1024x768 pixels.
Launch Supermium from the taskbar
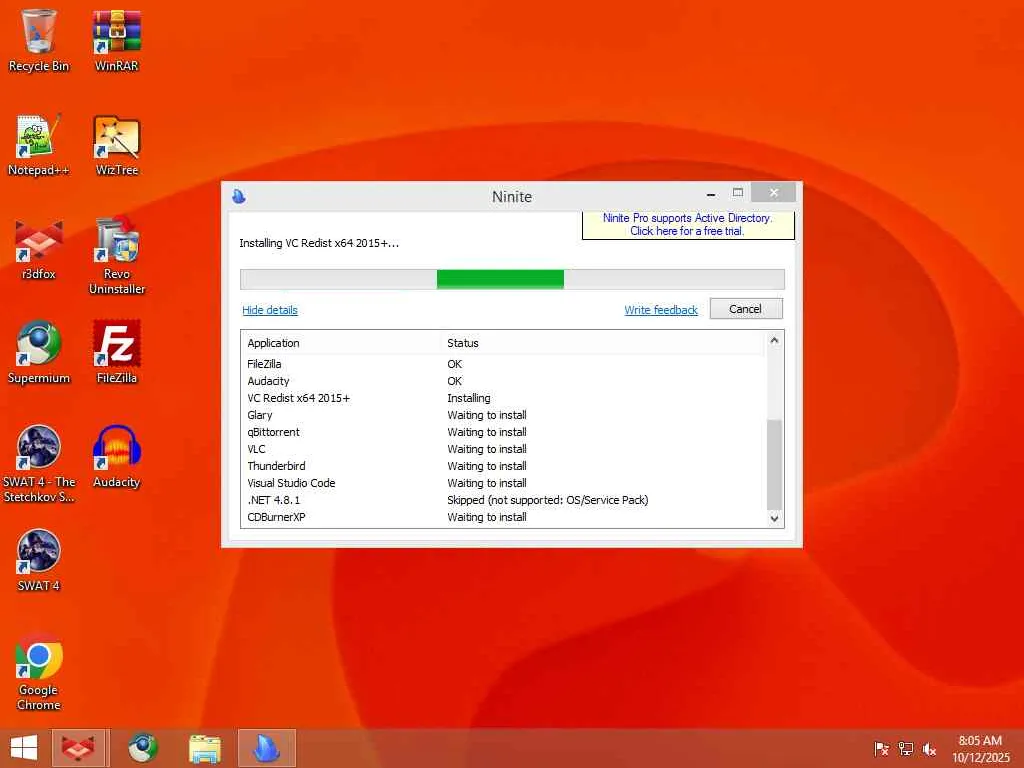coord(142,748)
